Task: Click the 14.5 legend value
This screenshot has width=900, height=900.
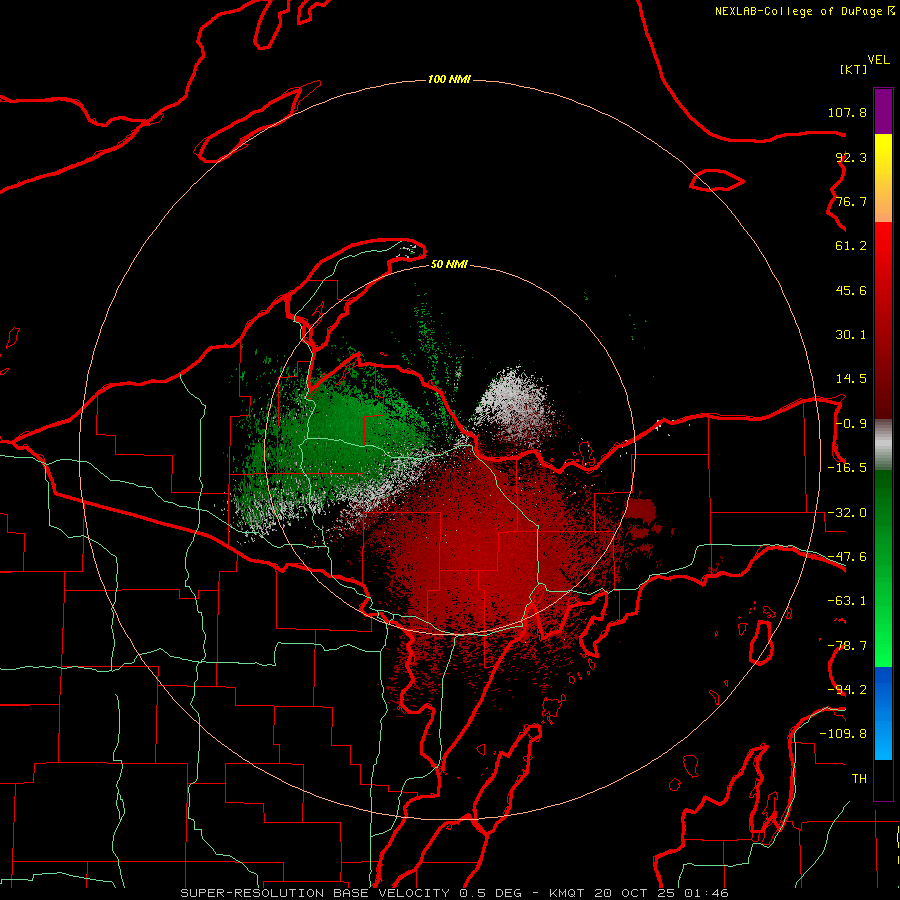Action: [851, 379]
